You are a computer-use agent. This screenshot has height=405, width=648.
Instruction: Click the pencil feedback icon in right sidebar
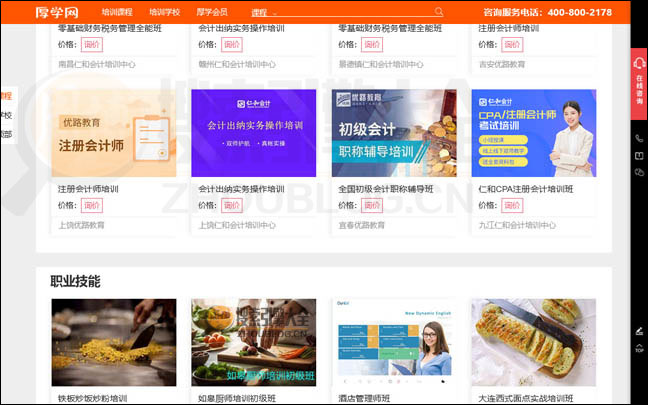pos(639,331)
